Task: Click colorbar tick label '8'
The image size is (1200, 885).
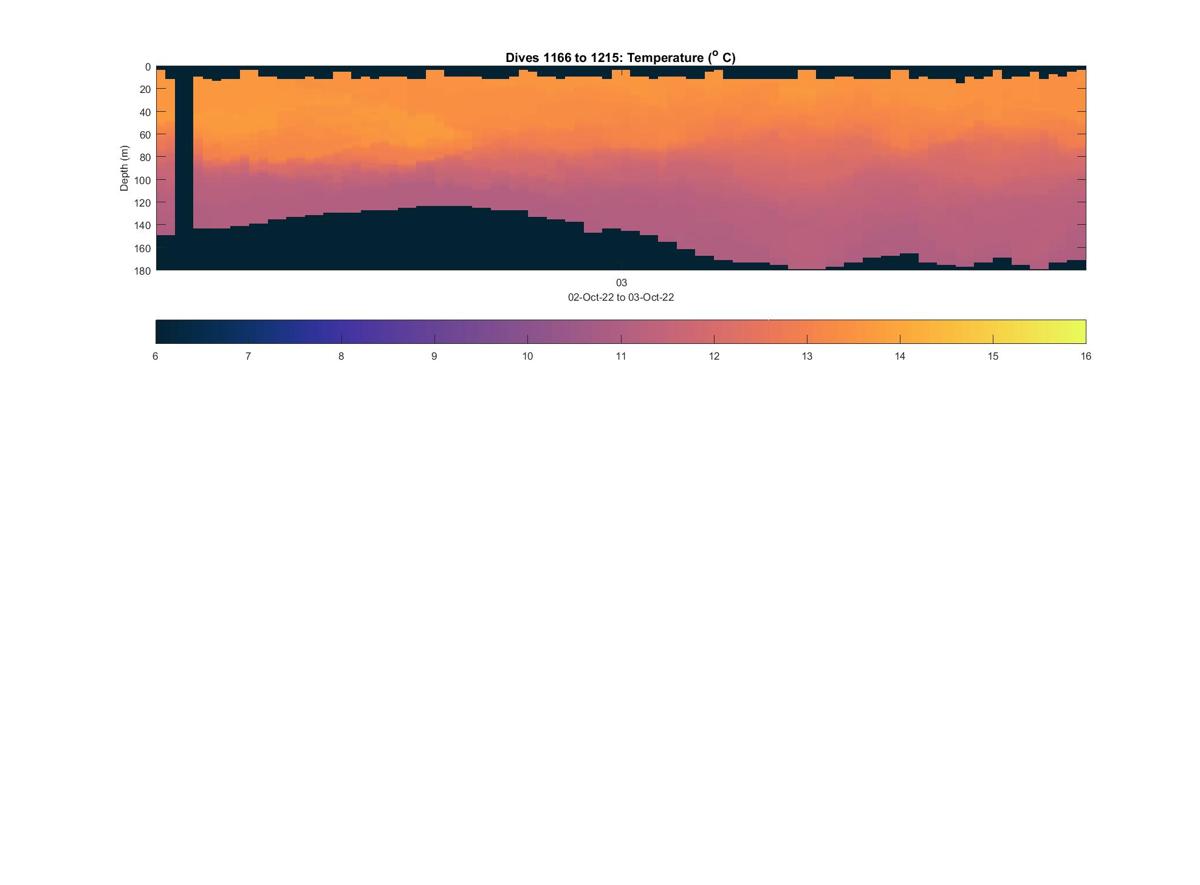Action: [x=341, y=356]
